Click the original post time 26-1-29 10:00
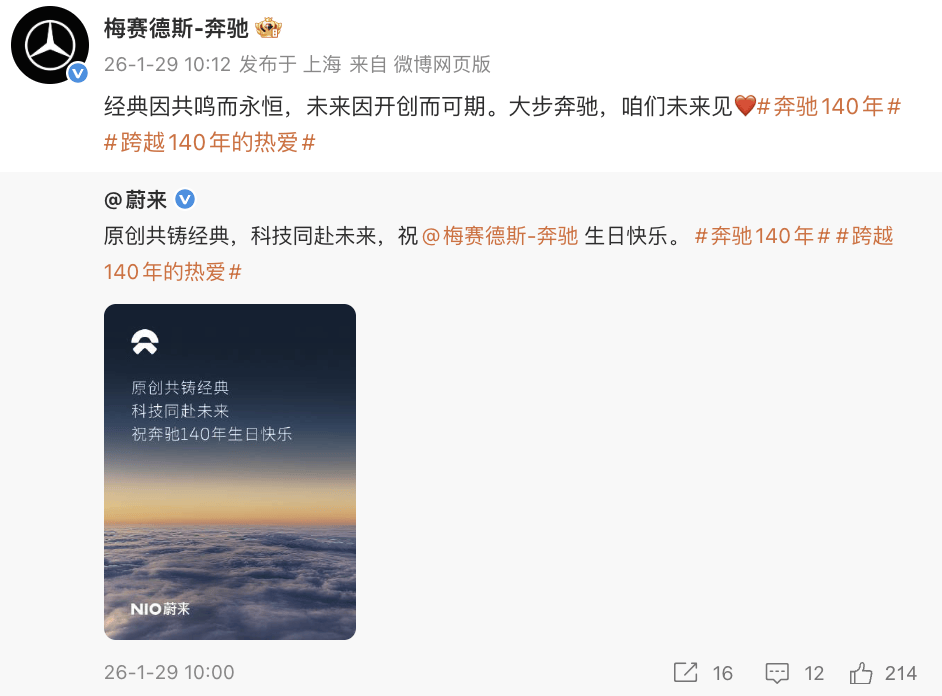This screenshot has height=696, width=942. 169,673
